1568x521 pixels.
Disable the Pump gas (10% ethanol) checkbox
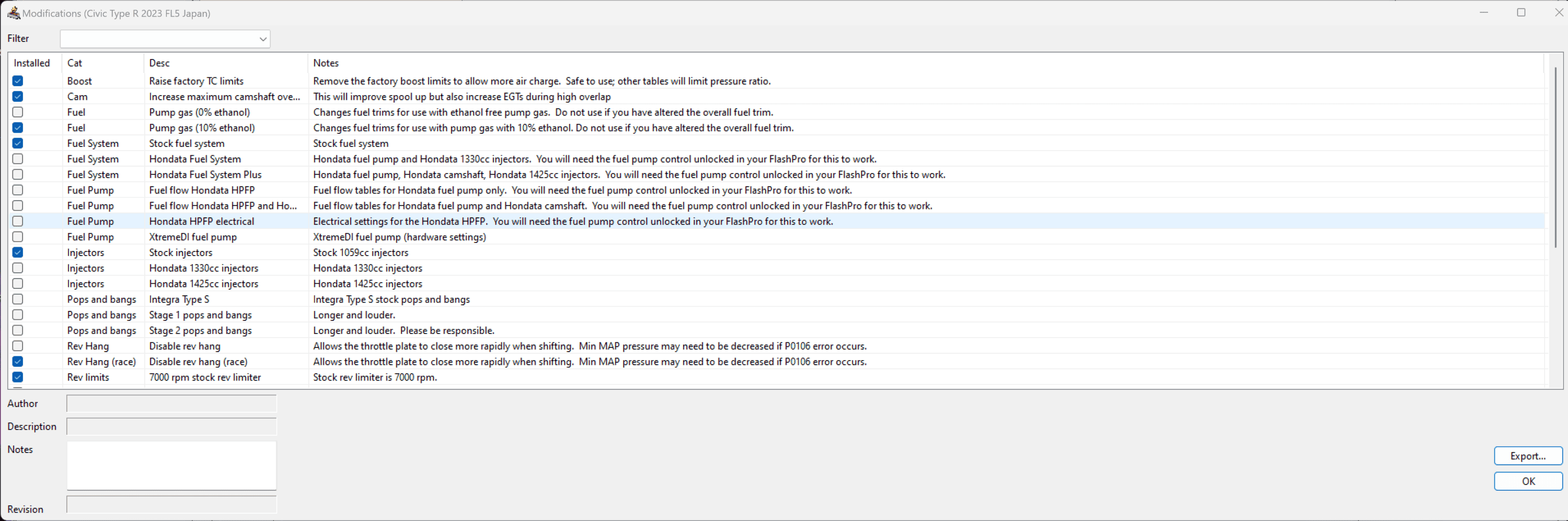click(x=18, y=128)
